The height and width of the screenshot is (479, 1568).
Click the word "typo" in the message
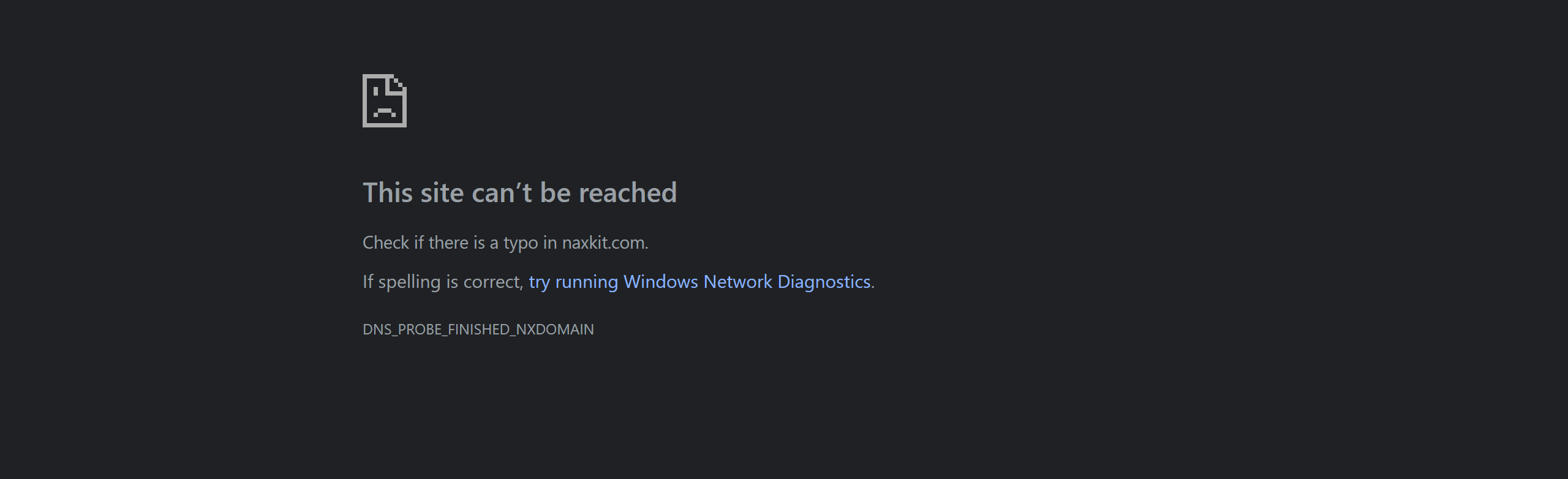pyautogui.click(x=521, y=243)
